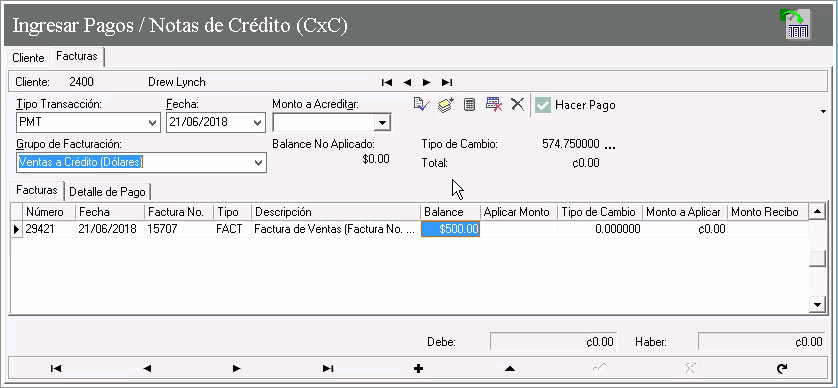
Task: Go to previous record in bottom navigator
Action: pos(147,368)
